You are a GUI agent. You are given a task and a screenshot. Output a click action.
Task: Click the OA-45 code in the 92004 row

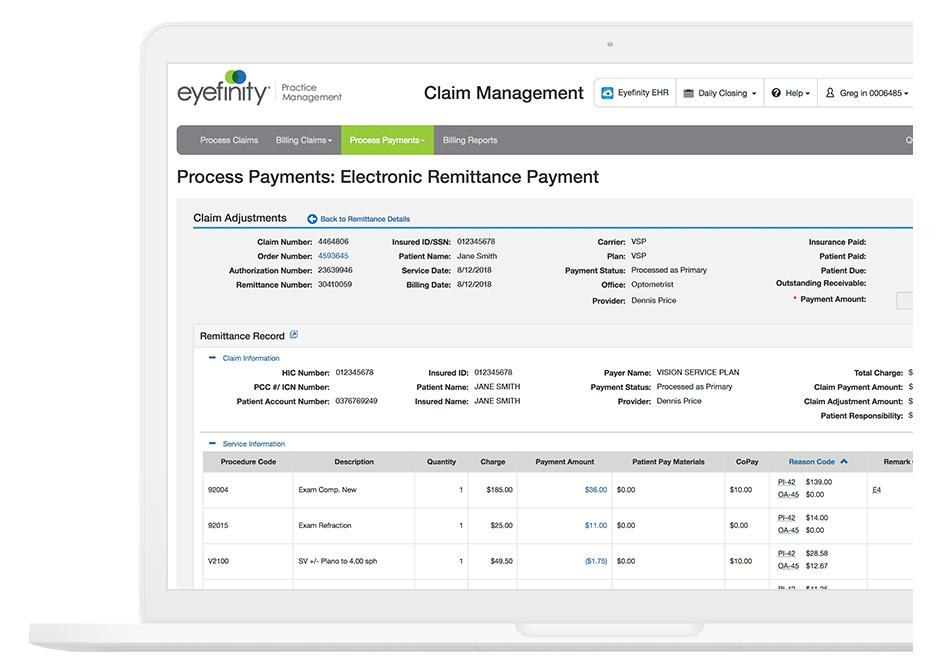(x=788, y=495)
